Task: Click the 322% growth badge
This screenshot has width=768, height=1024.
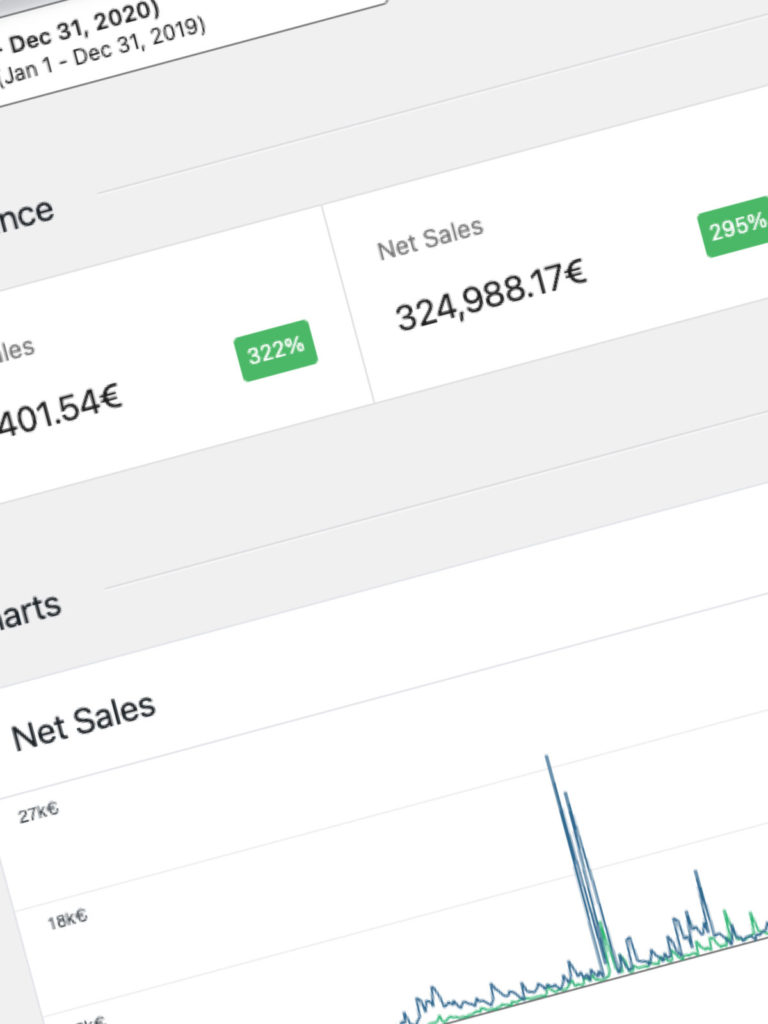Action: (276, 351)
